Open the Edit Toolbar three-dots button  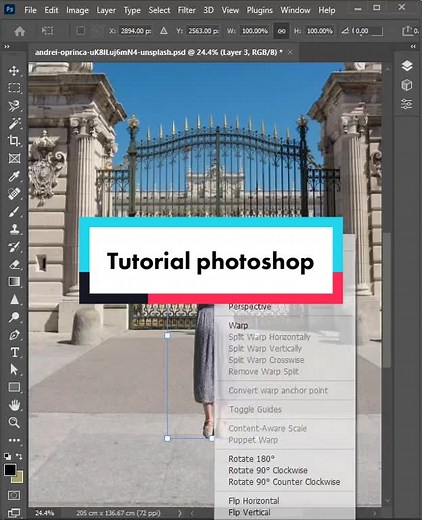point(14,440)
